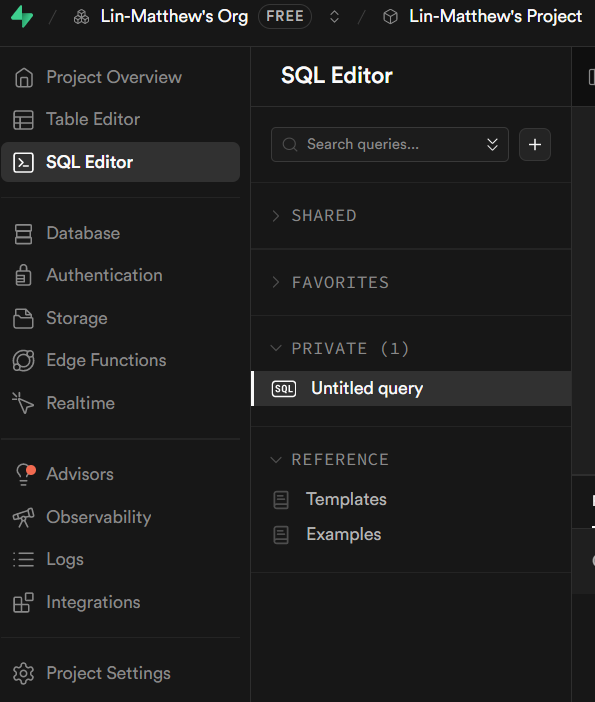The image size is (595, 702).
Task: Select SQL Editor in sidebar
Action: point(120,162)
